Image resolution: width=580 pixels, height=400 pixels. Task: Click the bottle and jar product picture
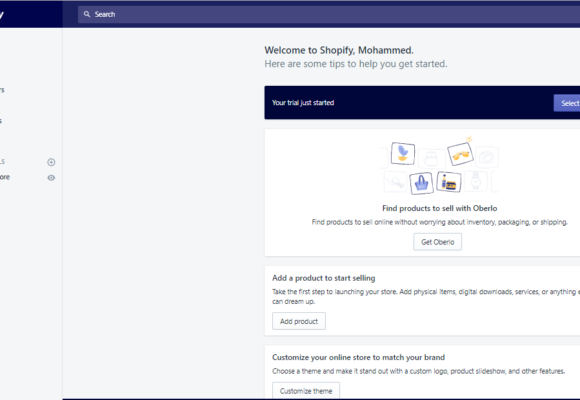click(x=449, y=182)
